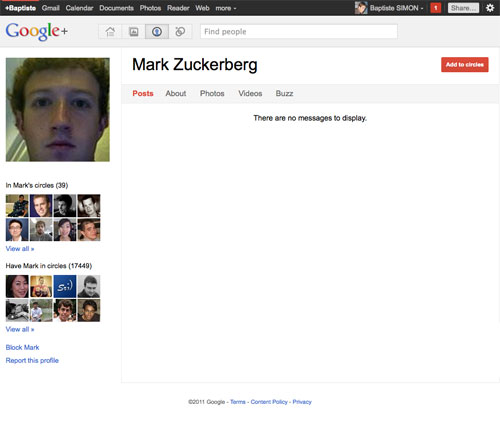Viewport: 500px width, 421px height.
Task: Open the settings gear menu
Action: [490, 8]
